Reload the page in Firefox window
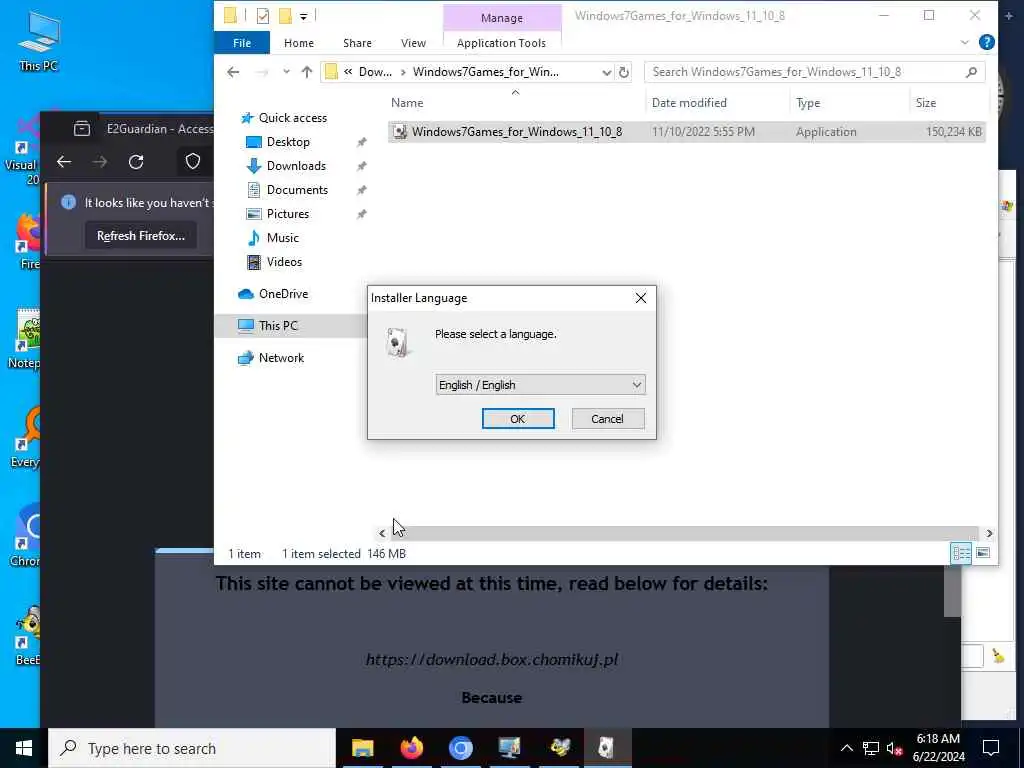The height and width of the screenshot is (768, 1024). coord(136,162)
